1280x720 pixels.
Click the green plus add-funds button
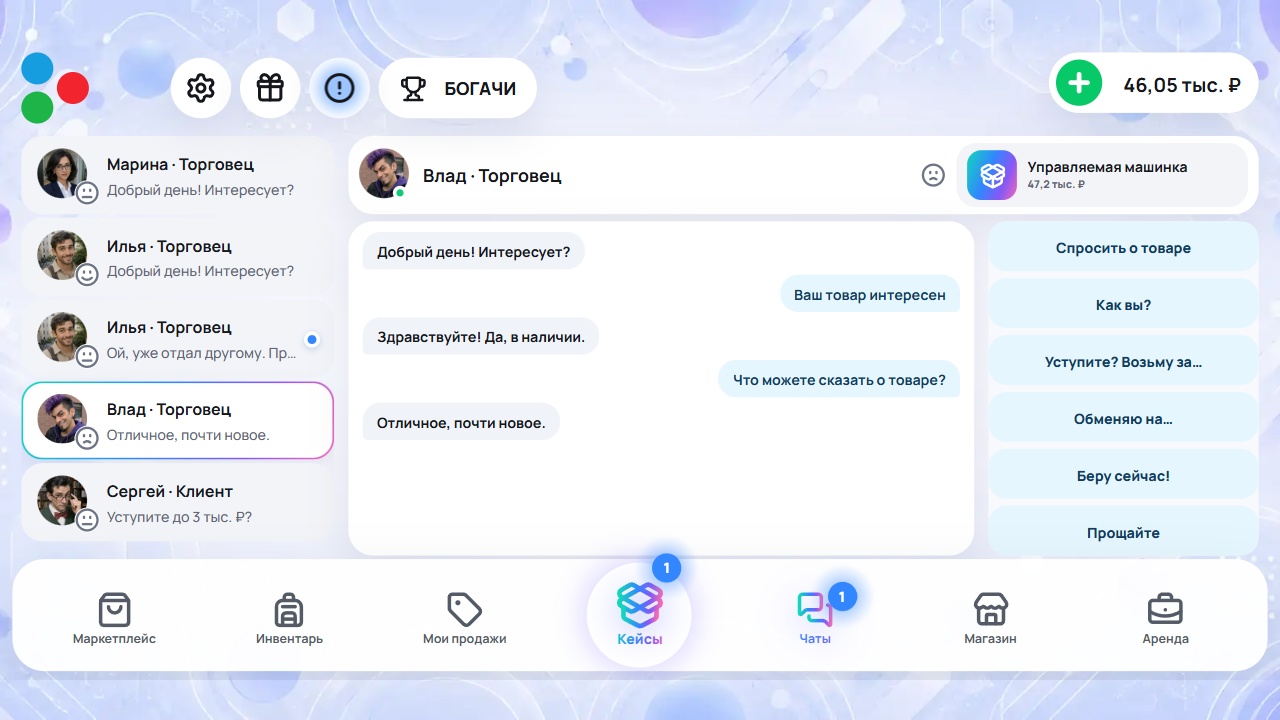point(1078,83)
